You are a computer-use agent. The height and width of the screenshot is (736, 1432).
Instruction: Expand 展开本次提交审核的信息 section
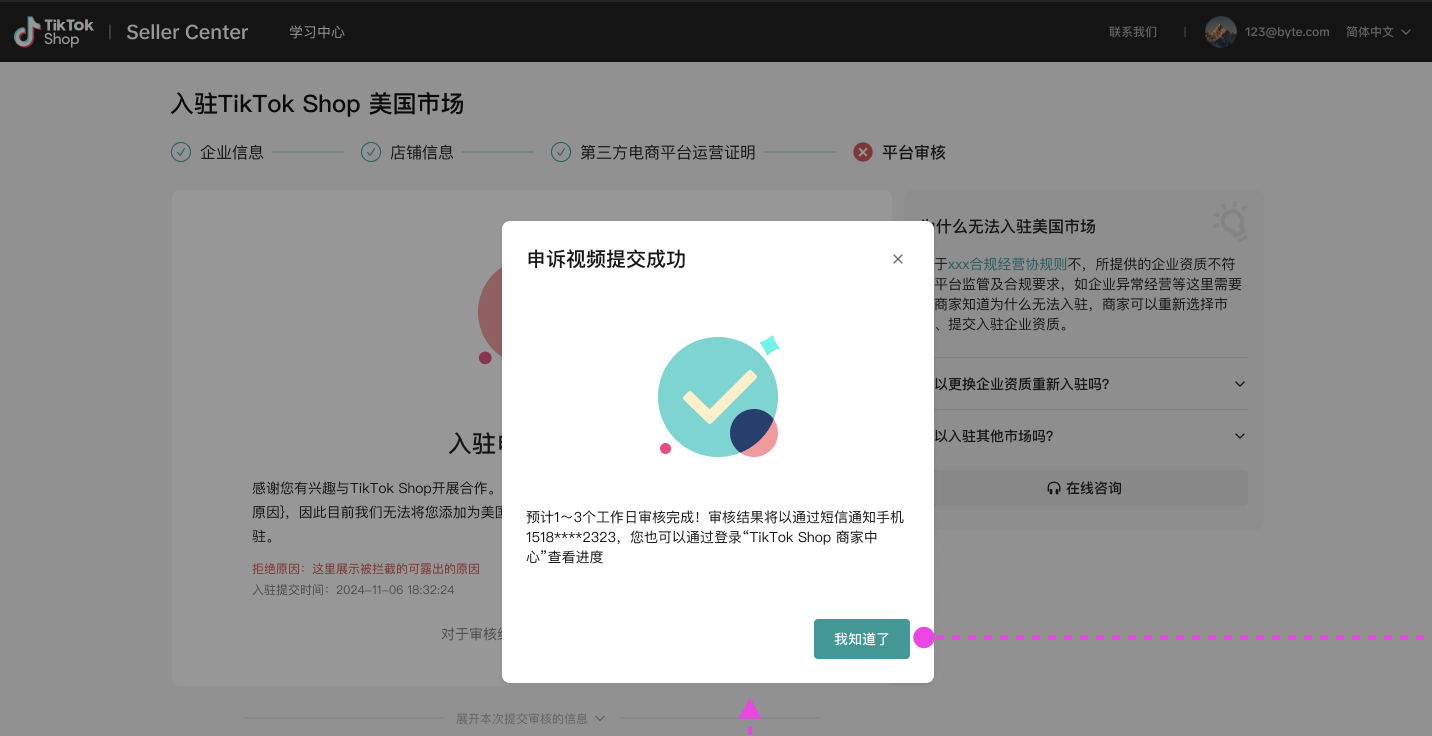click(530, 718)
